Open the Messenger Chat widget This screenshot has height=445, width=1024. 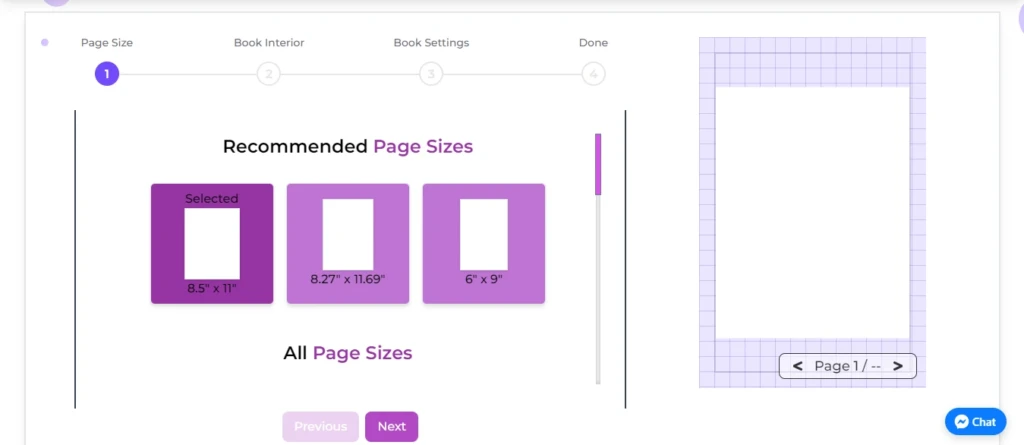tap(976, 422)
